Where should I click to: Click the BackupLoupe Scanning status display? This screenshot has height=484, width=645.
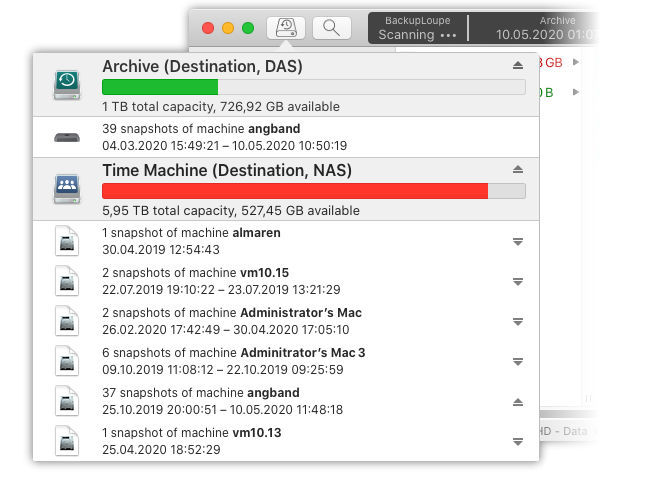click(x=416, y=28)
